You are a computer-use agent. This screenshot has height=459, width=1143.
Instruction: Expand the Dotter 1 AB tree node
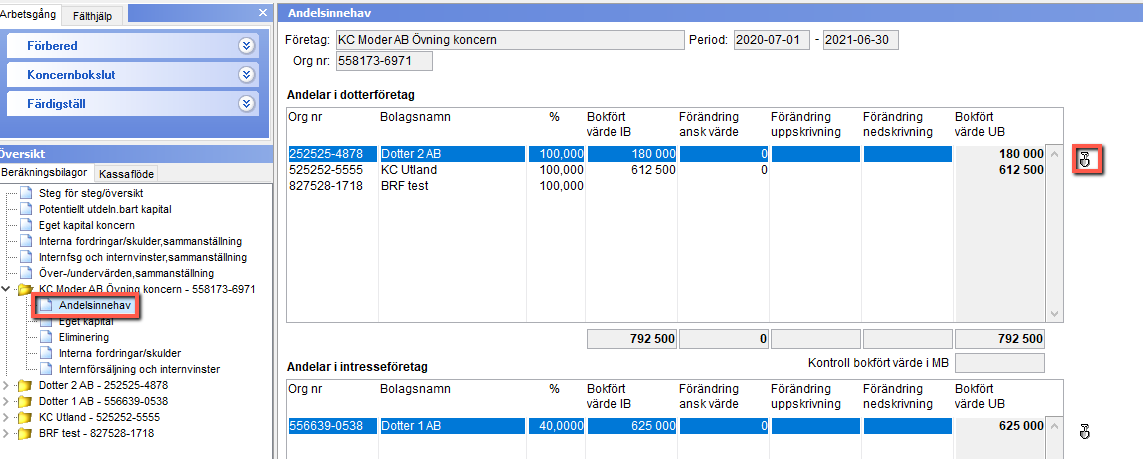coord(7,401)
